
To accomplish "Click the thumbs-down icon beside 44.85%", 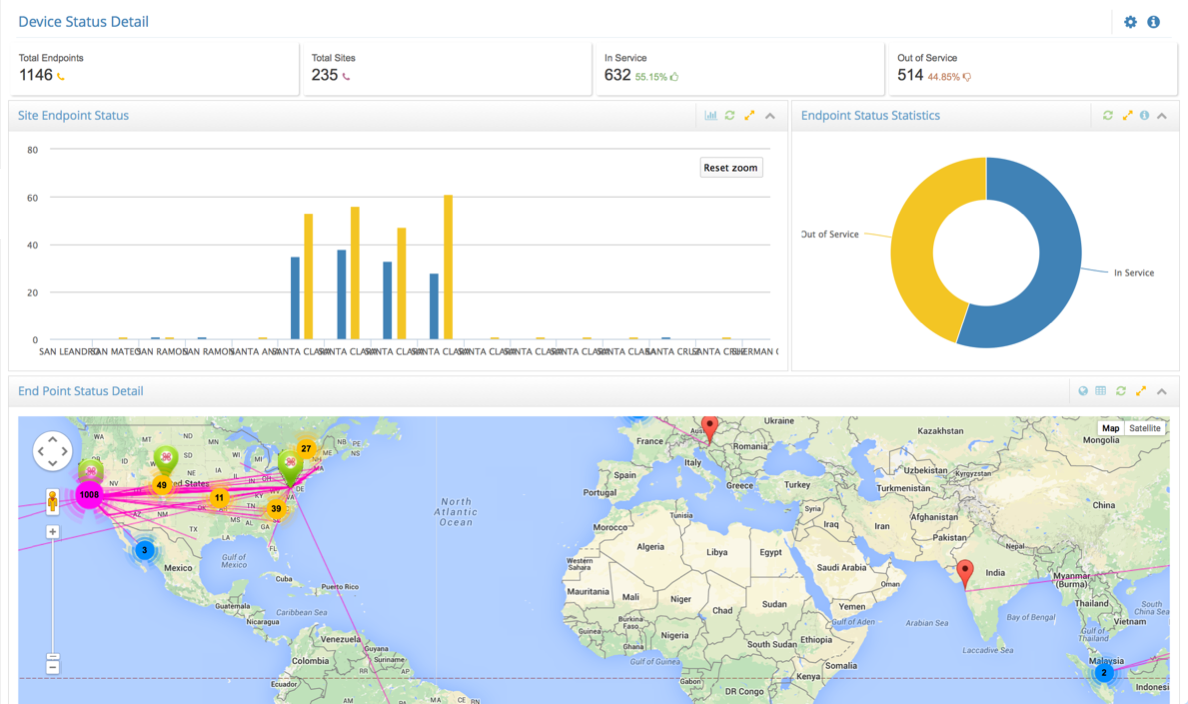I will [967, 77].
